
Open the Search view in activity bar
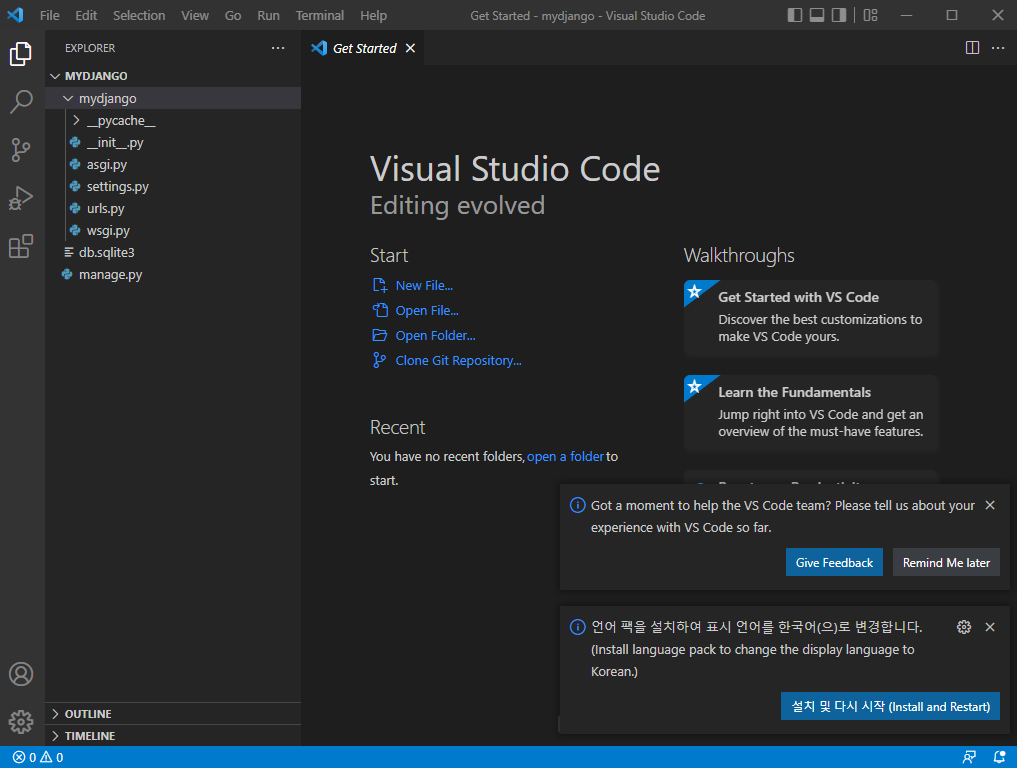click(x=21, y=102)
